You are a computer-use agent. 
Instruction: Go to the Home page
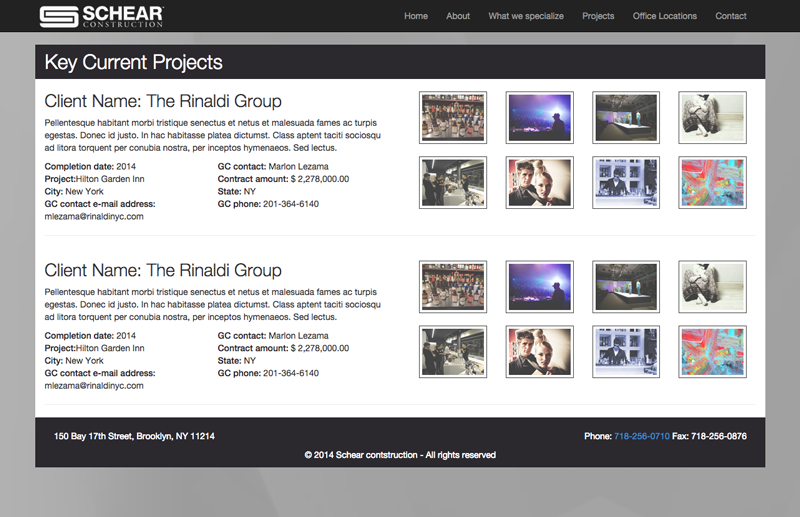pos(416,16)
